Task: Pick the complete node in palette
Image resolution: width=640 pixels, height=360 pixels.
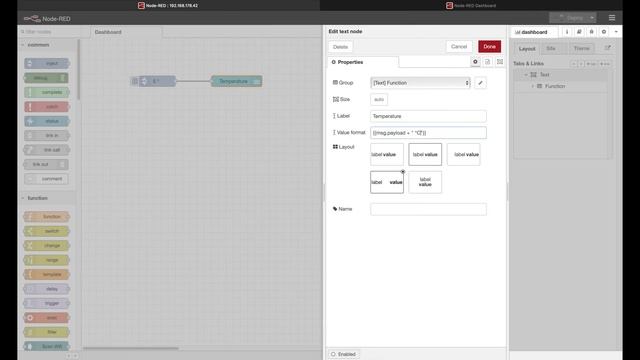Action: [x=46, y=92]
